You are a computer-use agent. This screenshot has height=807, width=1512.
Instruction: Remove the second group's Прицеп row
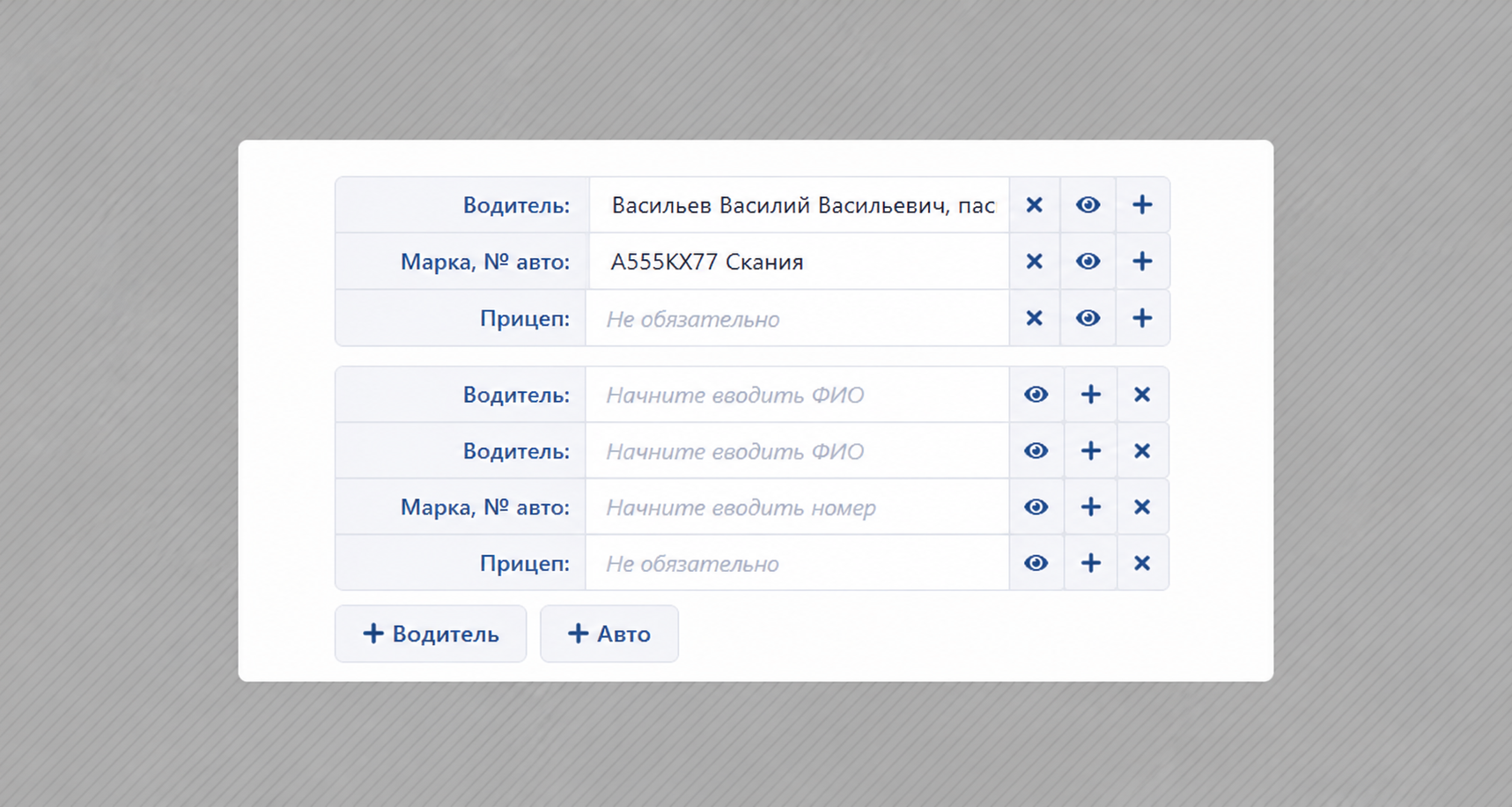point(1143,564)
